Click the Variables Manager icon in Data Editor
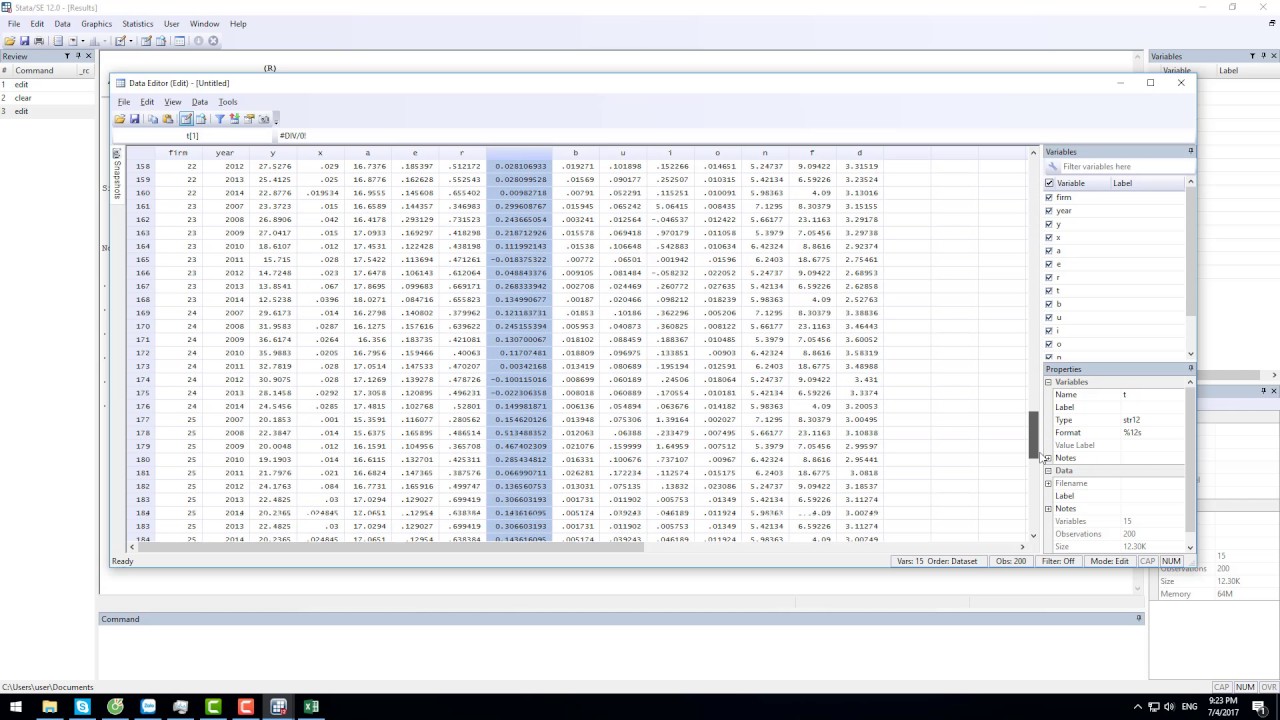 (x=234, y=119)
